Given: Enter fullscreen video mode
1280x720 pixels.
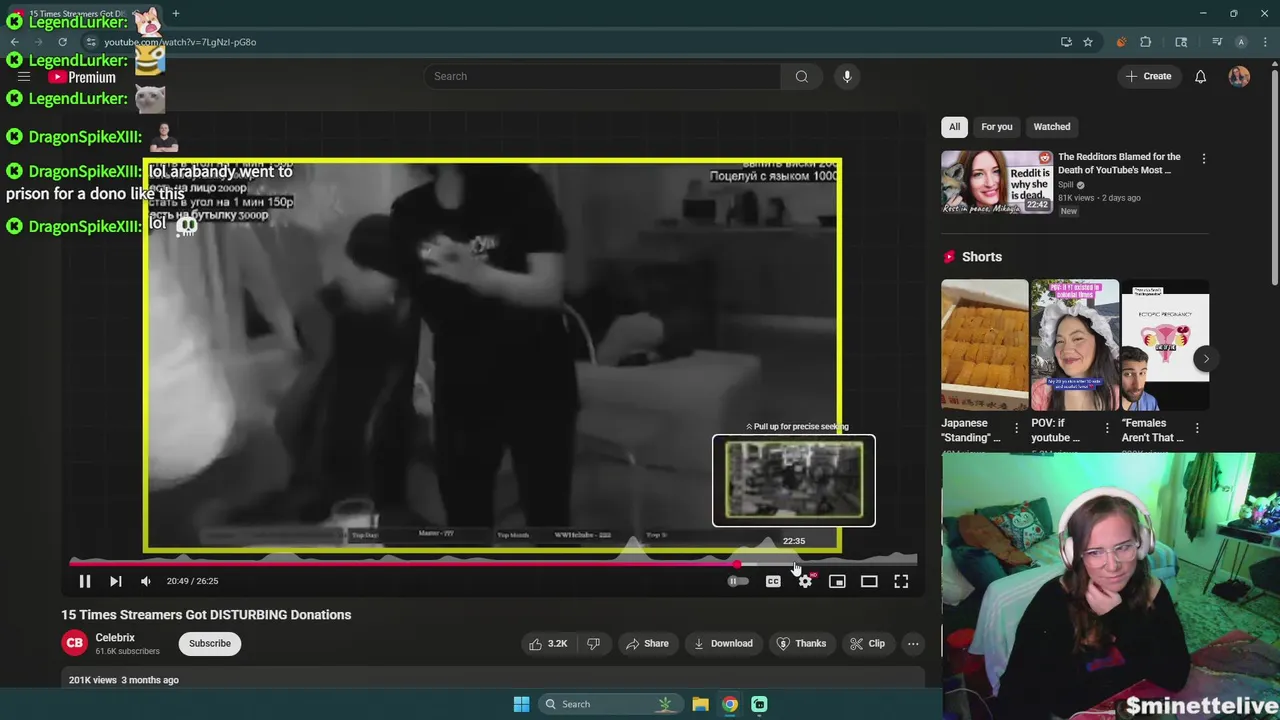Looking at the screenshot, I should [x=901, y=581].
